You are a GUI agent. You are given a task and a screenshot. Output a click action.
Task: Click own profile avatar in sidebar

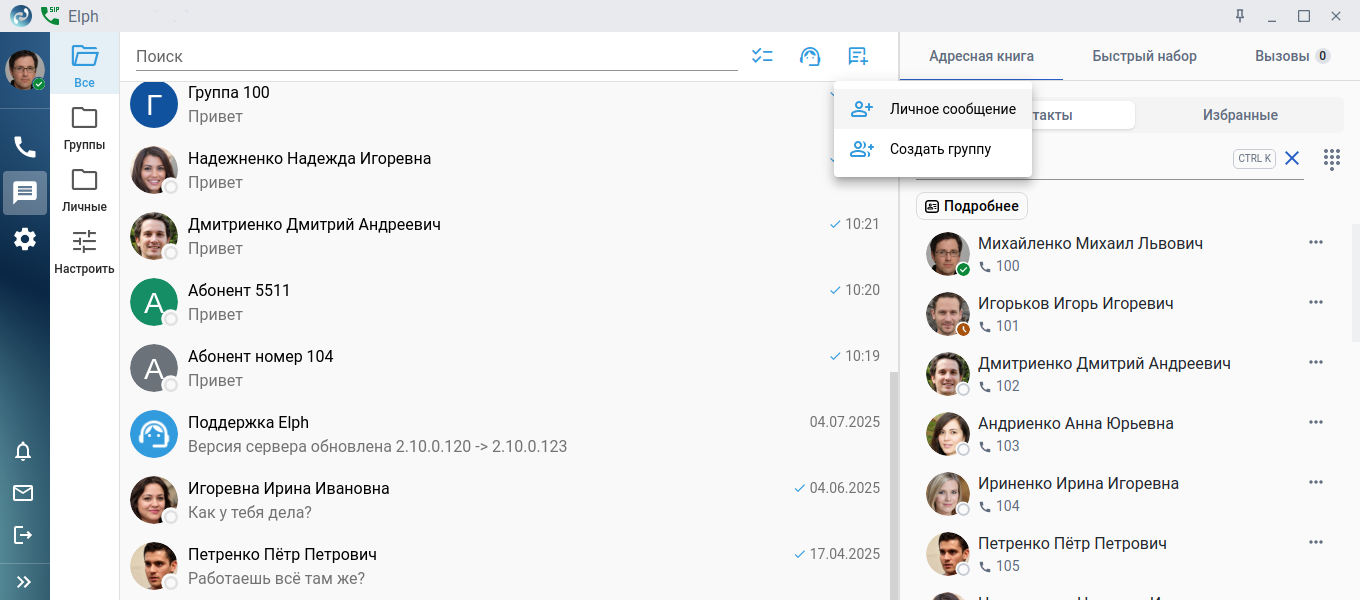[25, 70]
